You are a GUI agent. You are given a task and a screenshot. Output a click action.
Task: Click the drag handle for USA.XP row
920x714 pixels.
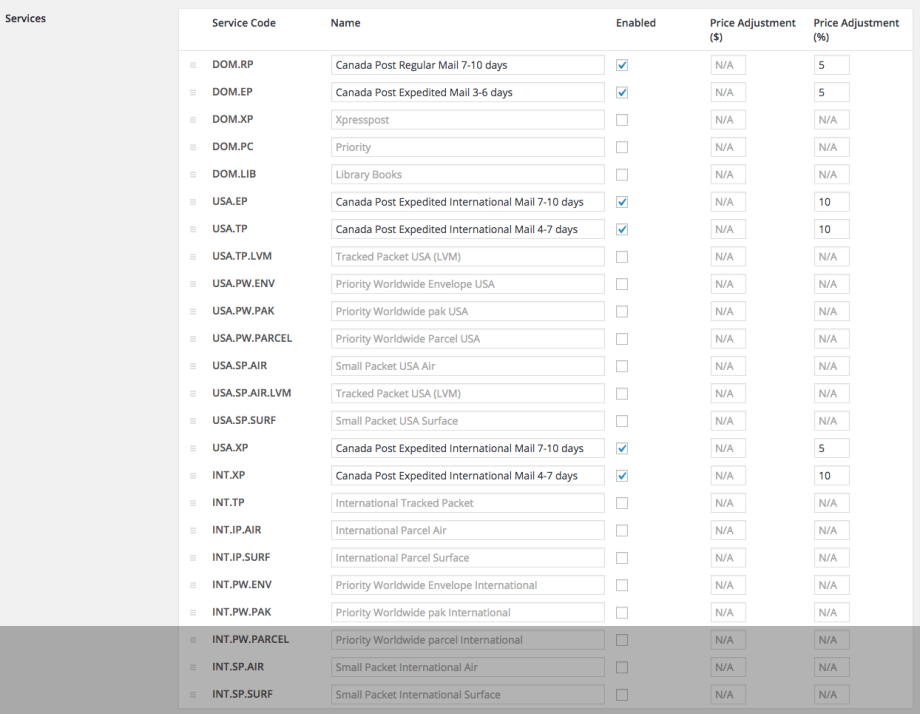click(x=193, y=448)
